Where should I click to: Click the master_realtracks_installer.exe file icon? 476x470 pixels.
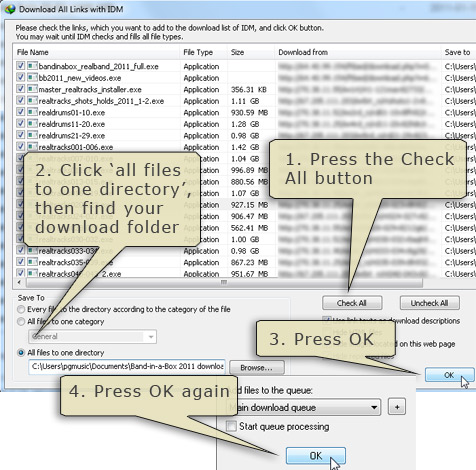click(32, 89)
